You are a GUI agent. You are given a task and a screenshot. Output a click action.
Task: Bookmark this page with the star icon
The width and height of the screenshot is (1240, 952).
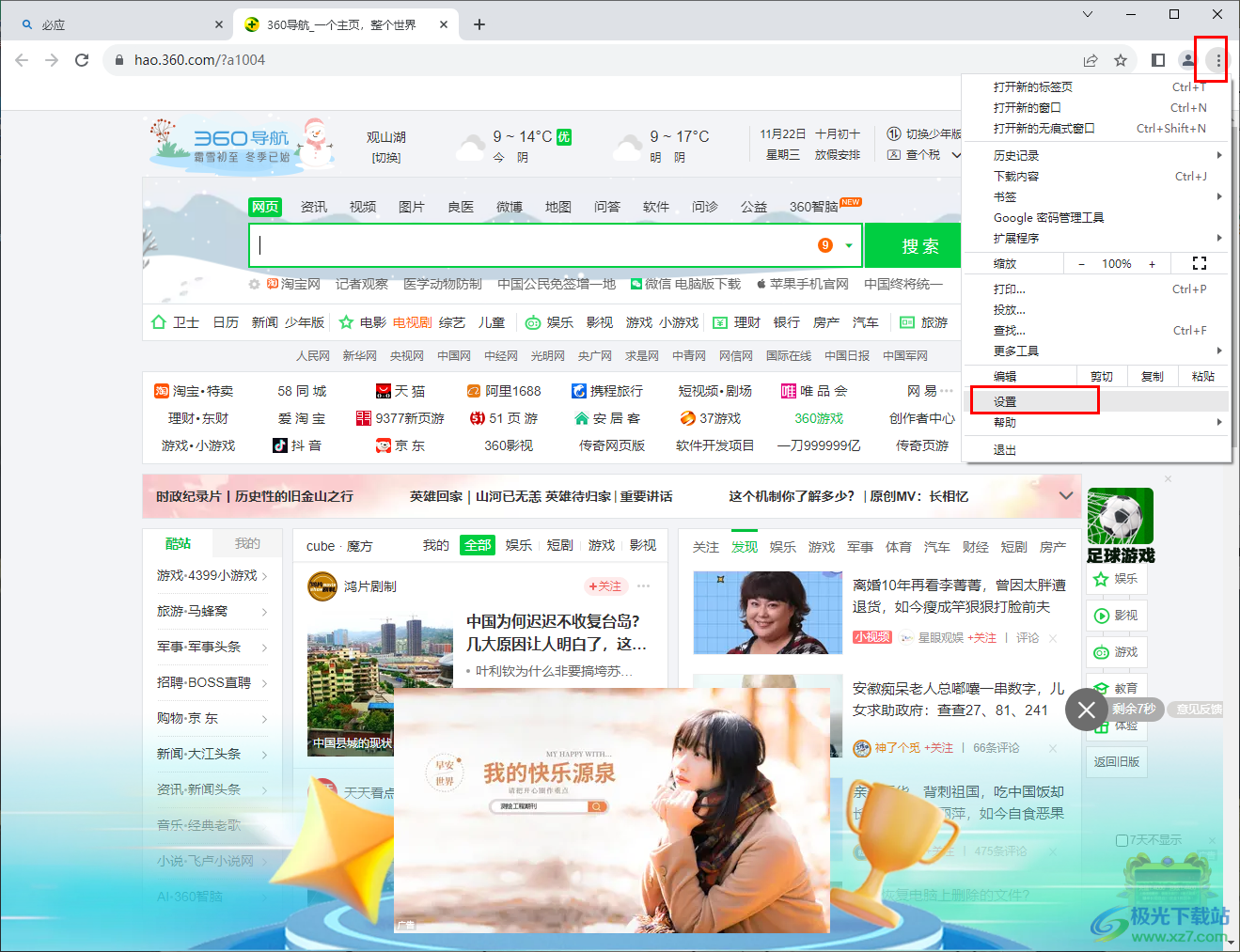(x=1121, y=60)
